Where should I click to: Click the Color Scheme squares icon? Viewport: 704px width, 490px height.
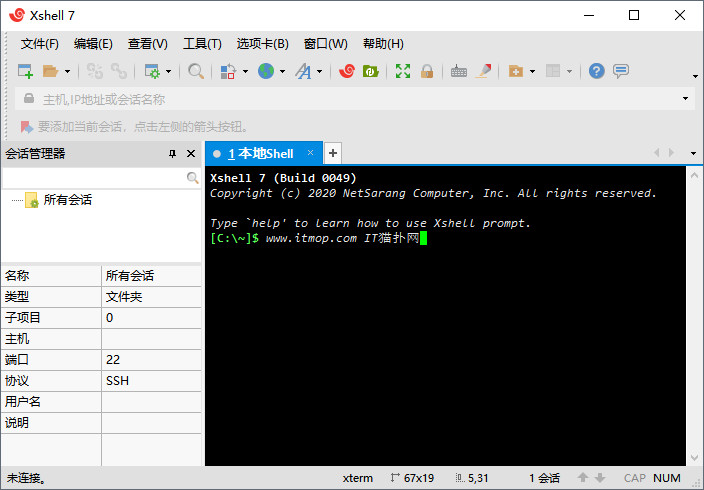pyautogui.click(x=228, y=71)
